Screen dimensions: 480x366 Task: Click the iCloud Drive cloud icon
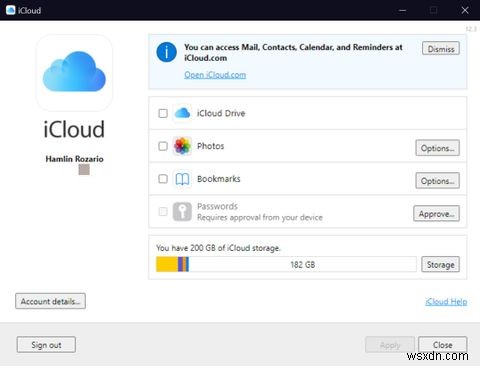click(182, 113)
